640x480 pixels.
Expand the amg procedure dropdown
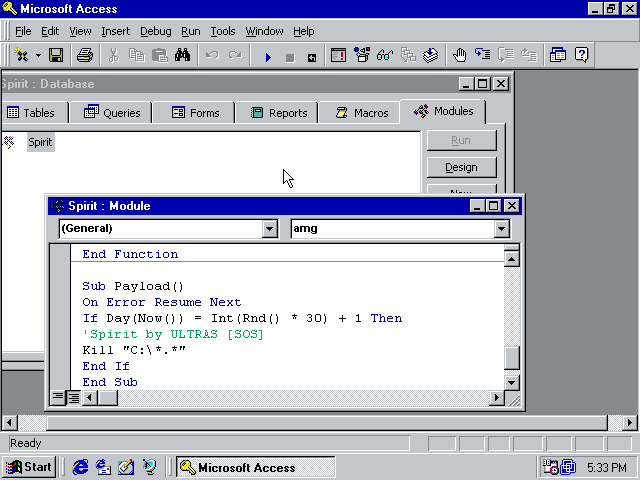click(x=502, y=229)
